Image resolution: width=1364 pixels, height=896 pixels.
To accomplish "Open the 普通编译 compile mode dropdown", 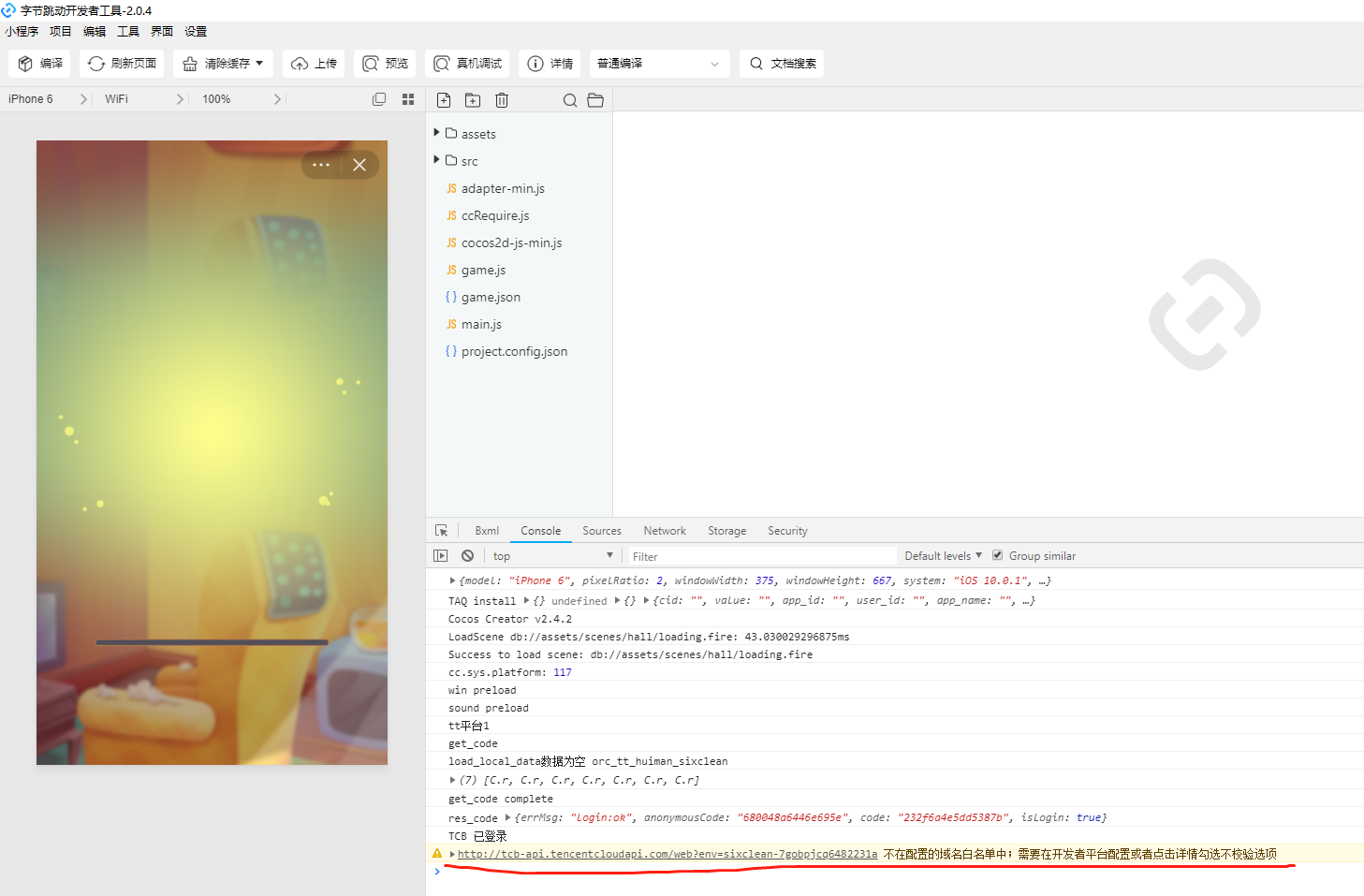I will 659,64.
